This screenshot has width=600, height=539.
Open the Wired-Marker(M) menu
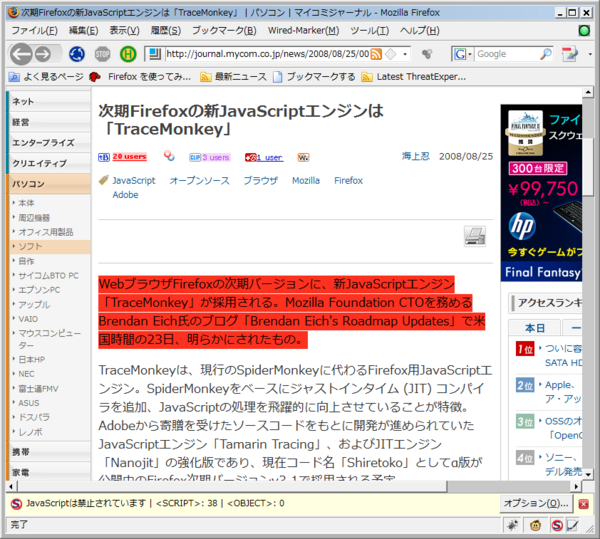tap(303, 31)
